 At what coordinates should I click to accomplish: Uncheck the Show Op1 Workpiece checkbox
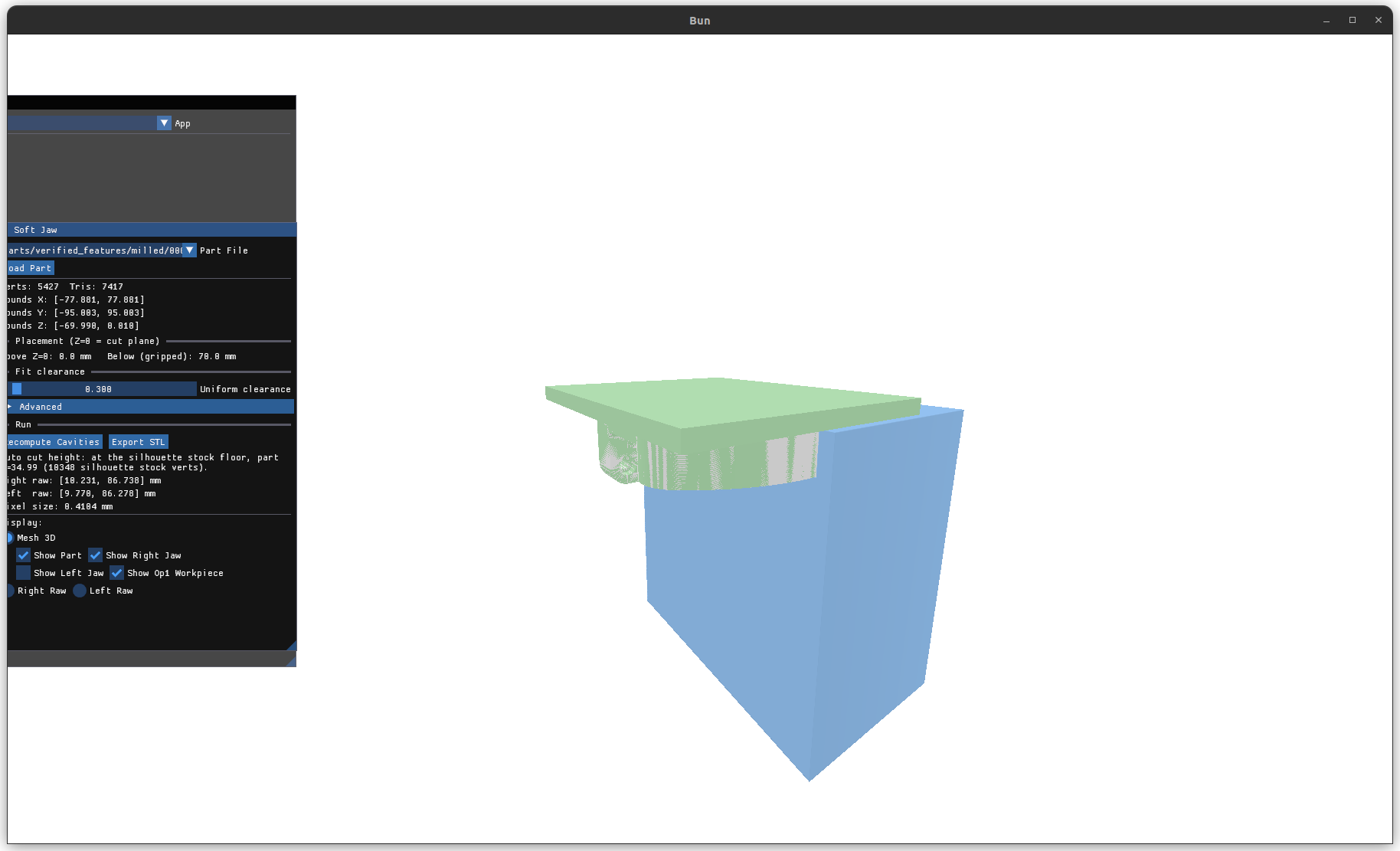(x=117, y=573)
